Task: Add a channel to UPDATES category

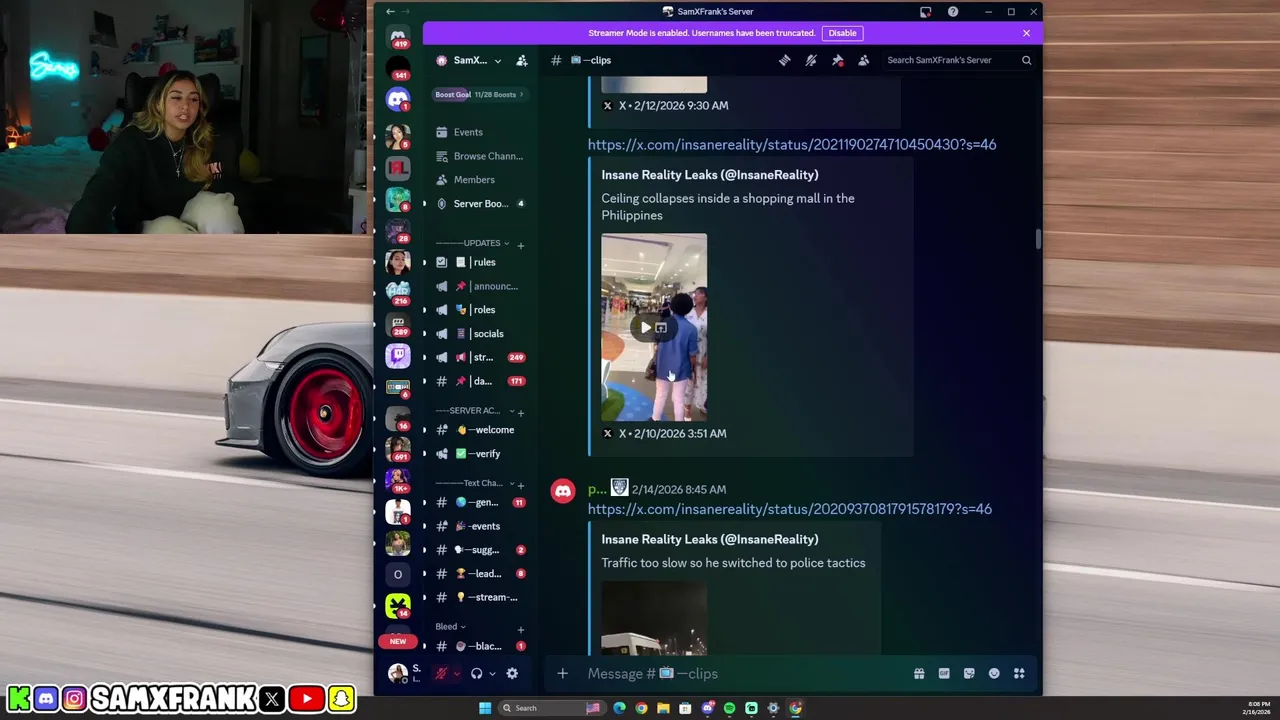Action: point(520,245)
